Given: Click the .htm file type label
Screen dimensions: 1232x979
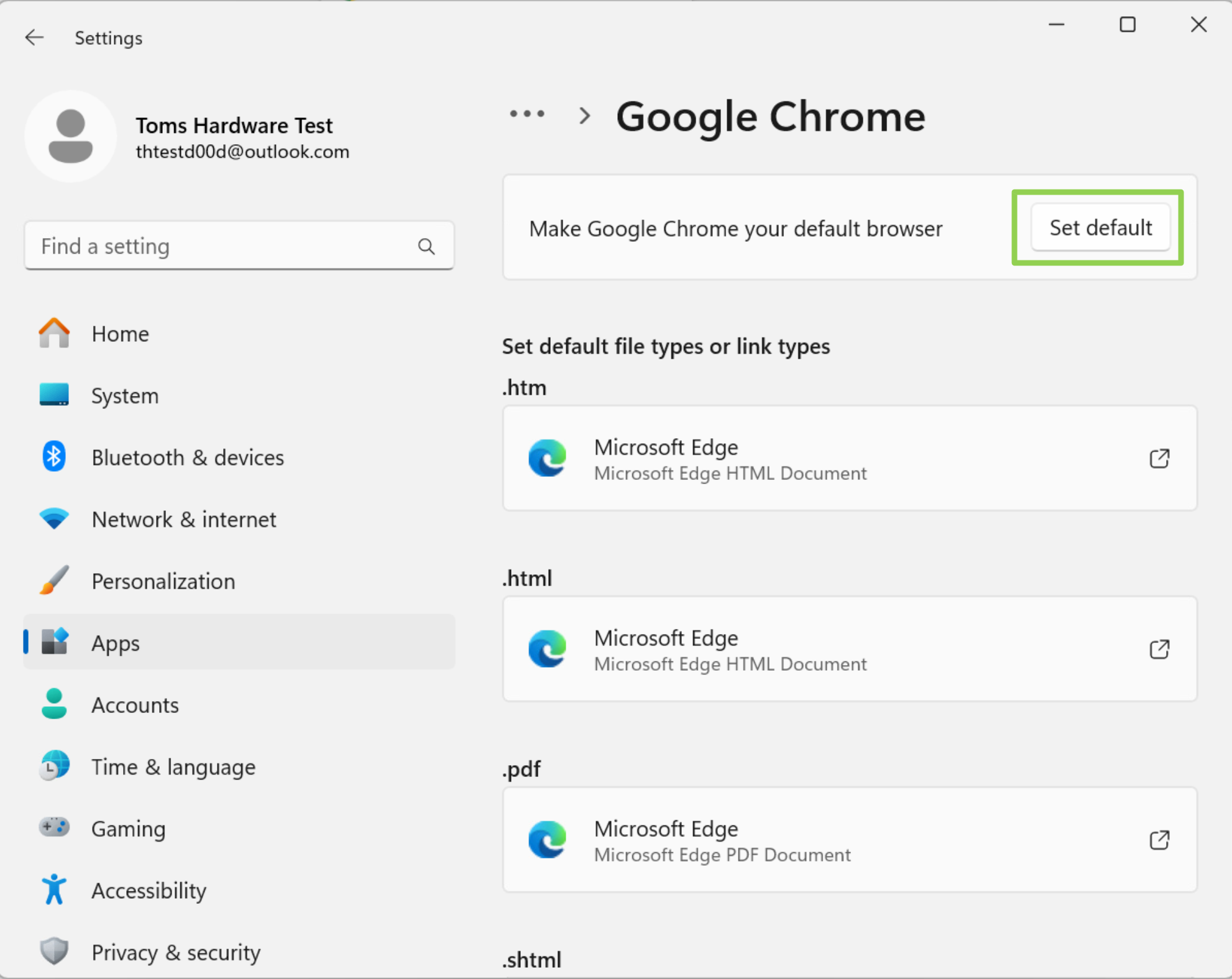Looking at the screenshot, I should tap(524, 387).
